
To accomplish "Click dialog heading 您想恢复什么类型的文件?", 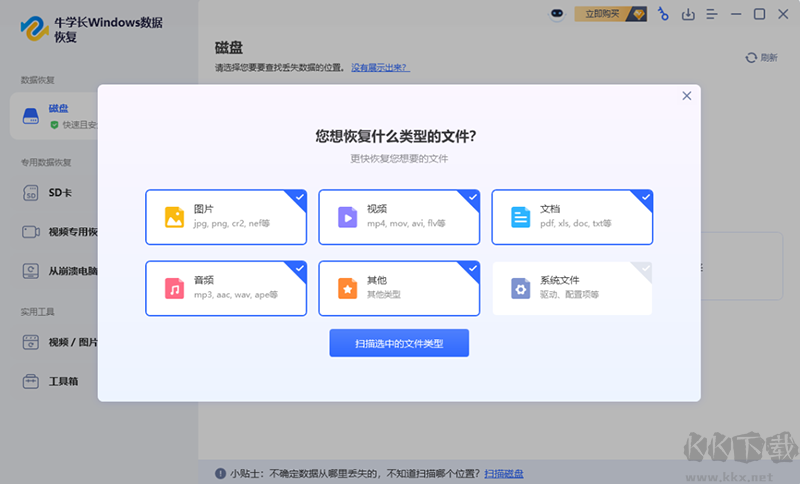I will (x=396, y=136).
